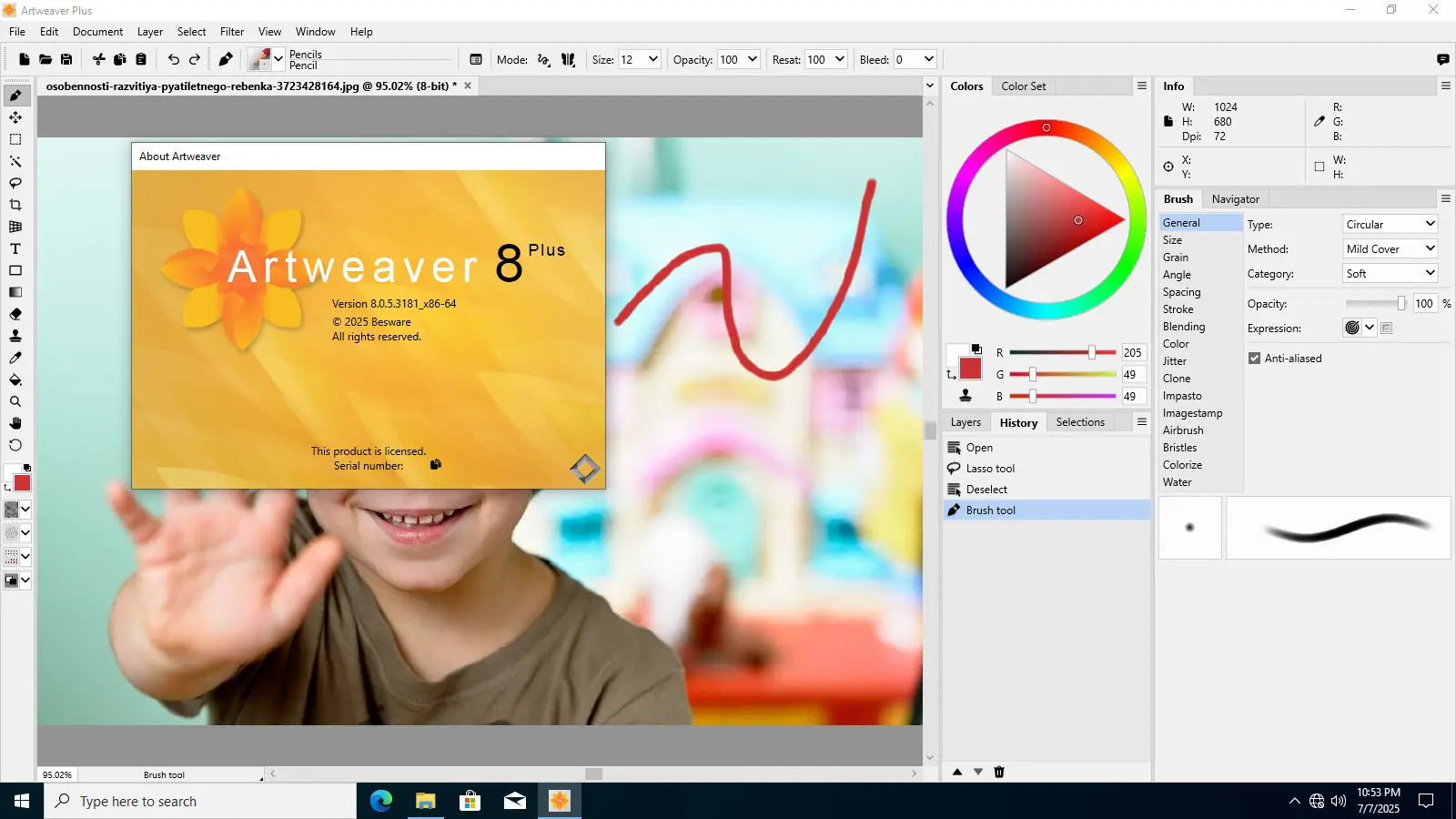The height and width of the screenshot is (819, 1456).
Task: Select the Paint Bucket fill tool
Action: pos(15,379)
